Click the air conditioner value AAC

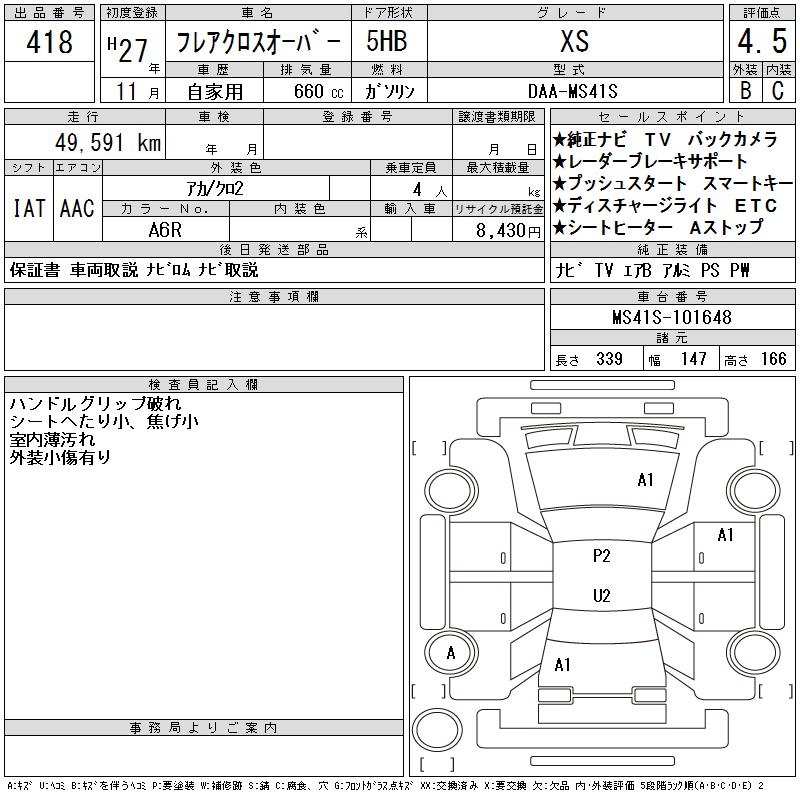coord(77,208)
